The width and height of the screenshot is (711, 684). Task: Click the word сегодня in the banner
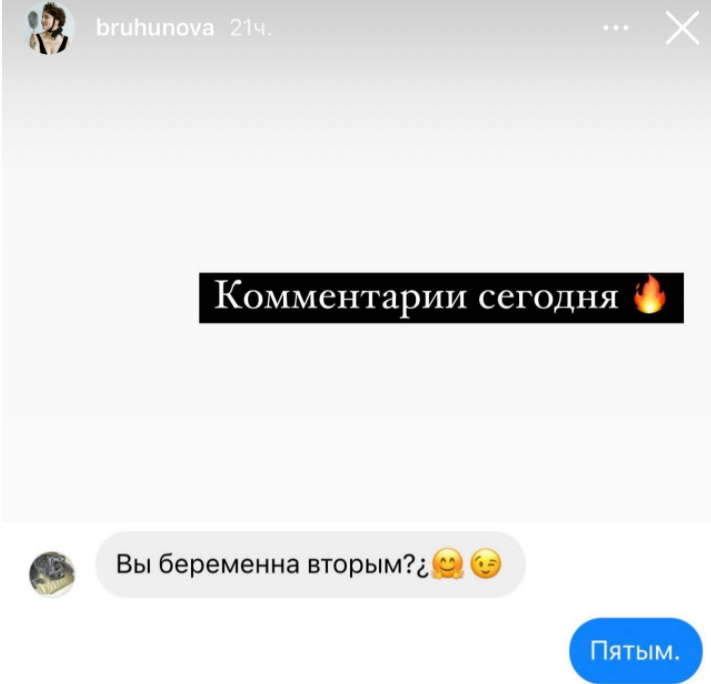[548, 298]
